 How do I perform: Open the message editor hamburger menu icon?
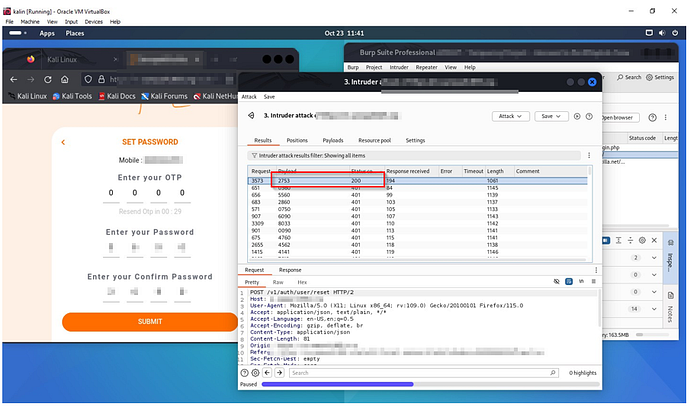pyautogui.click(x=594, y=282)
